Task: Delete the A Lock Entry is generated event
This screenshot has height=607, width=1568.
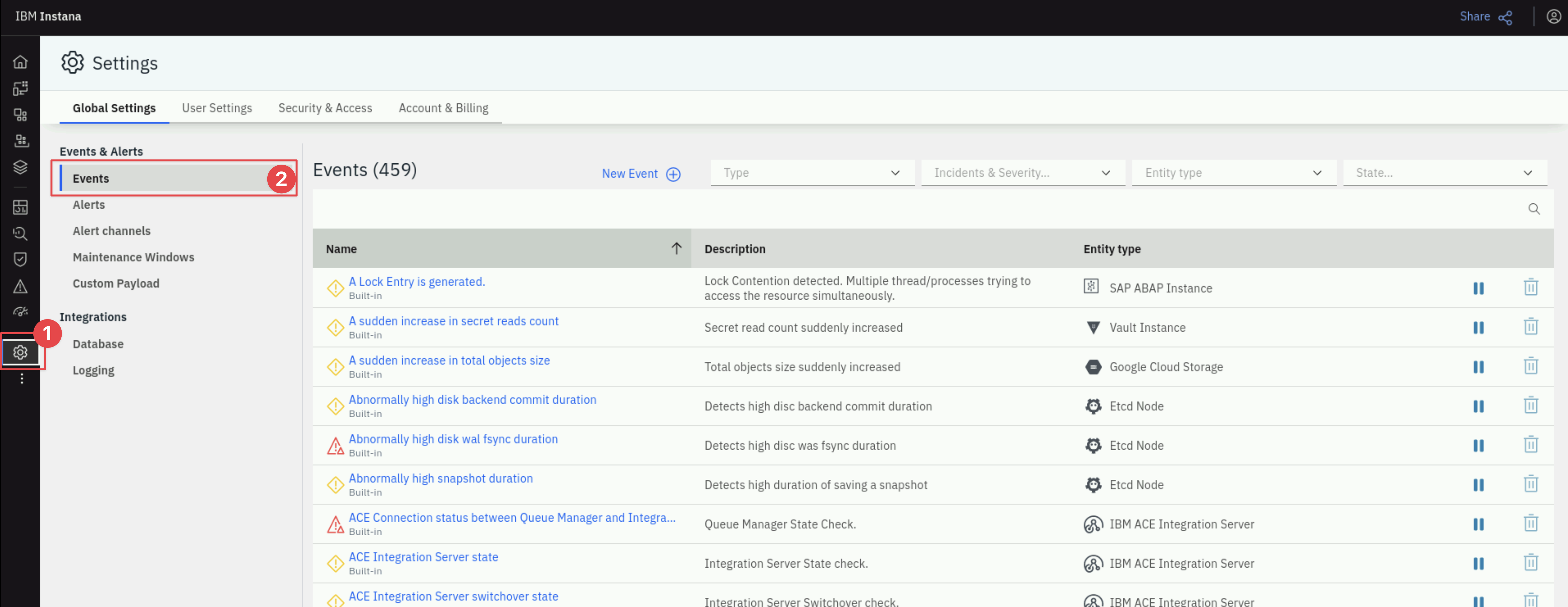Action: click(x=1530, y=288)
